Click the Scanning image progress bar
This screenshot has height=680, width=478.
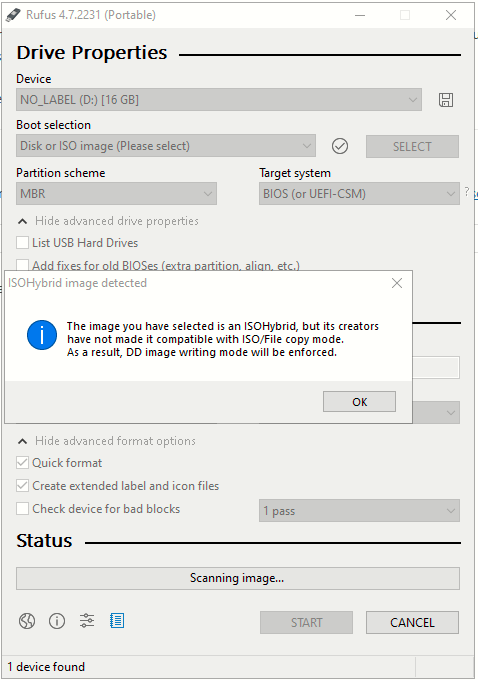click(238, 579)
